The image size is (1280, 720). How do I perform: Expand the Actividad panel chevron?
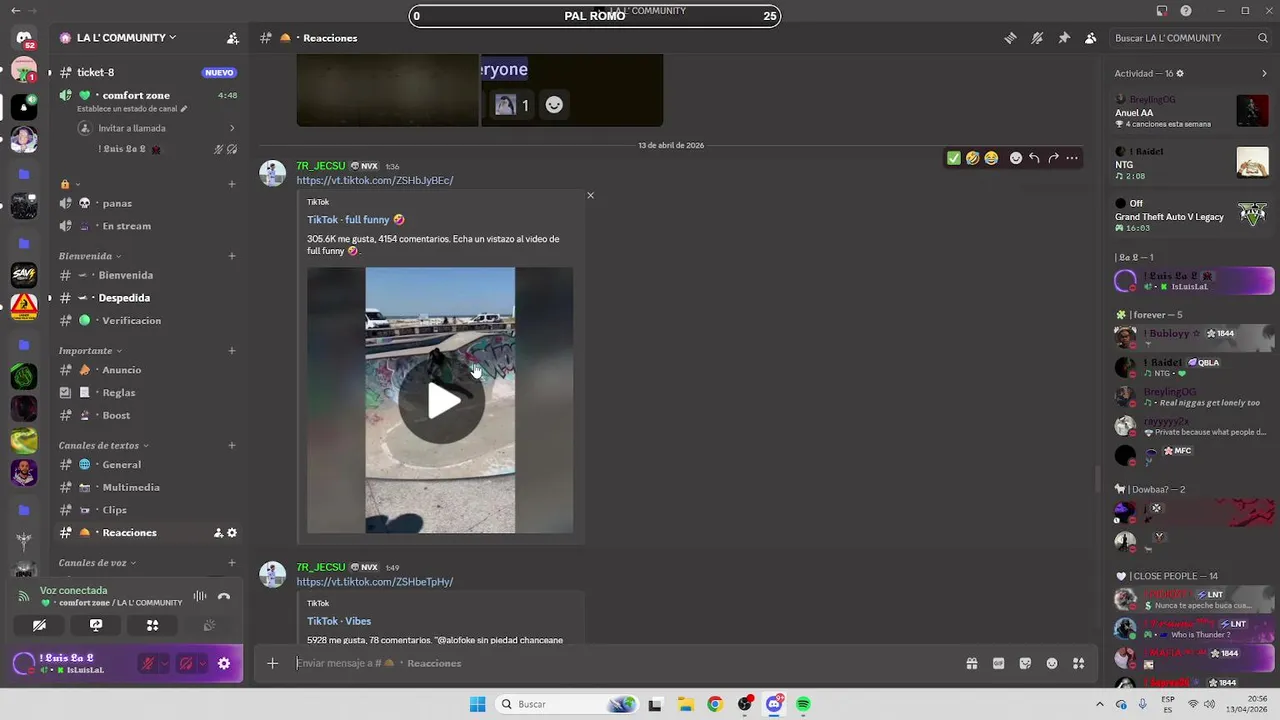tap(1265, 73)
